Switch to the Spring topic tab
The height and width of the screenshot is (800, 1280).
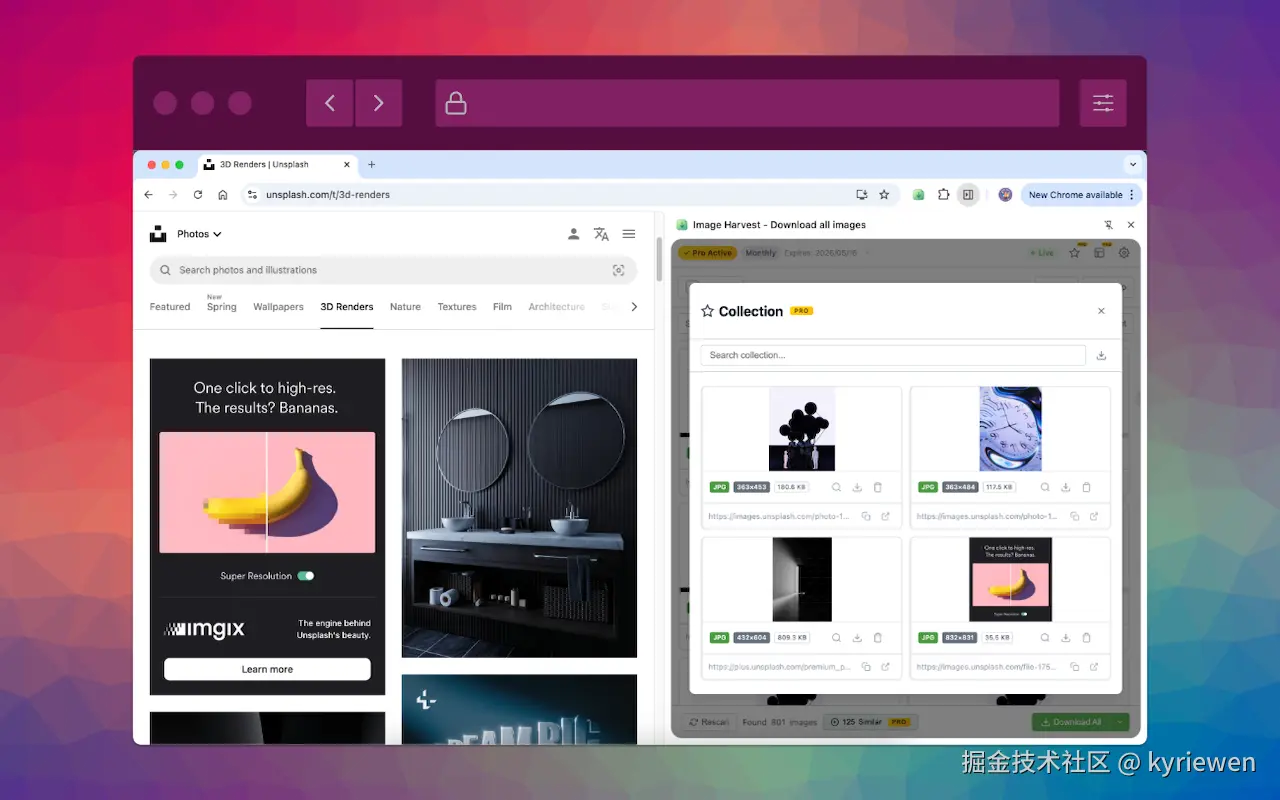222,306
